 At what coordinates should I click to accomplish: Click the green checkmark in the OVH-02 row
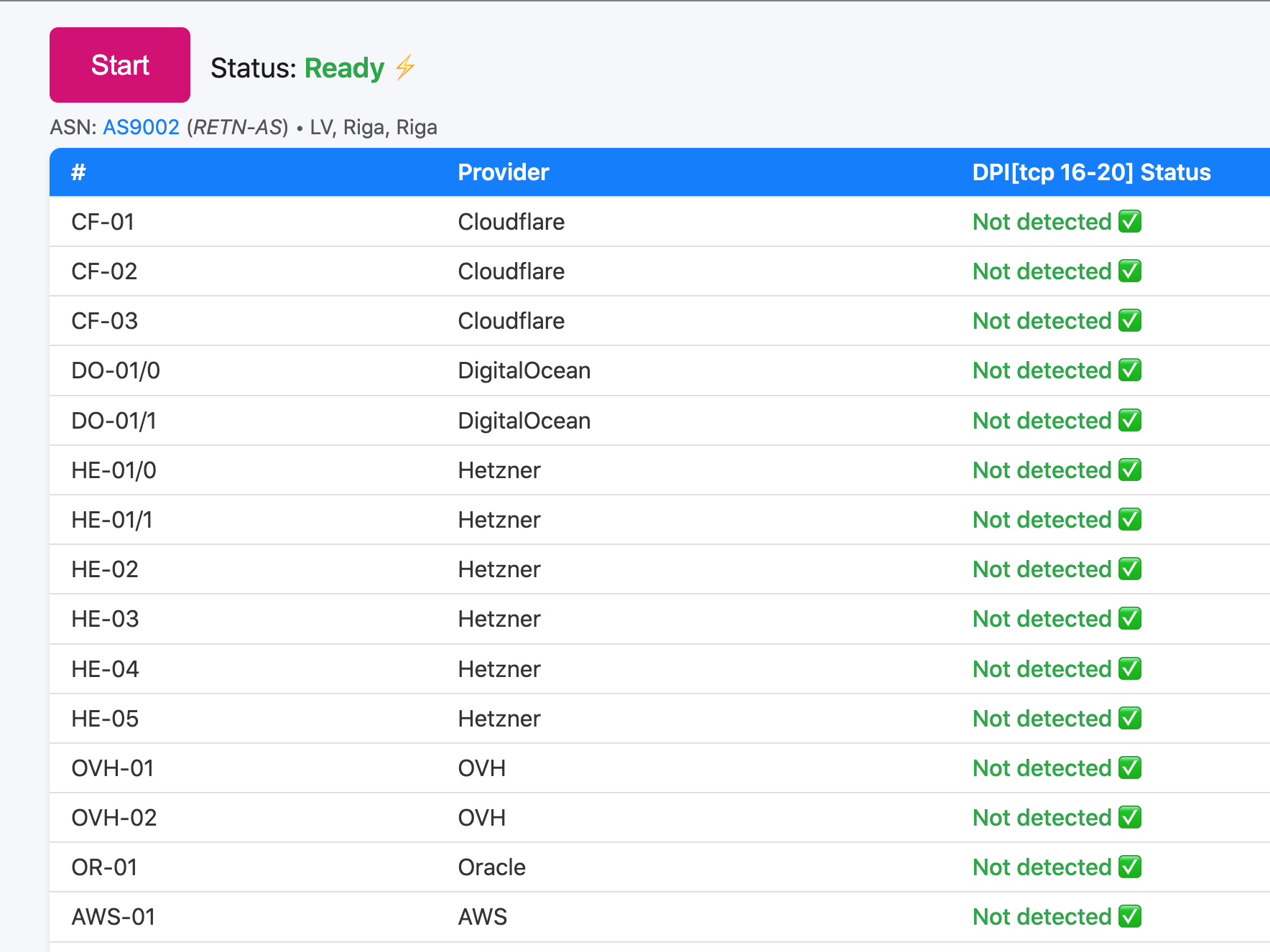point(1130,817)
